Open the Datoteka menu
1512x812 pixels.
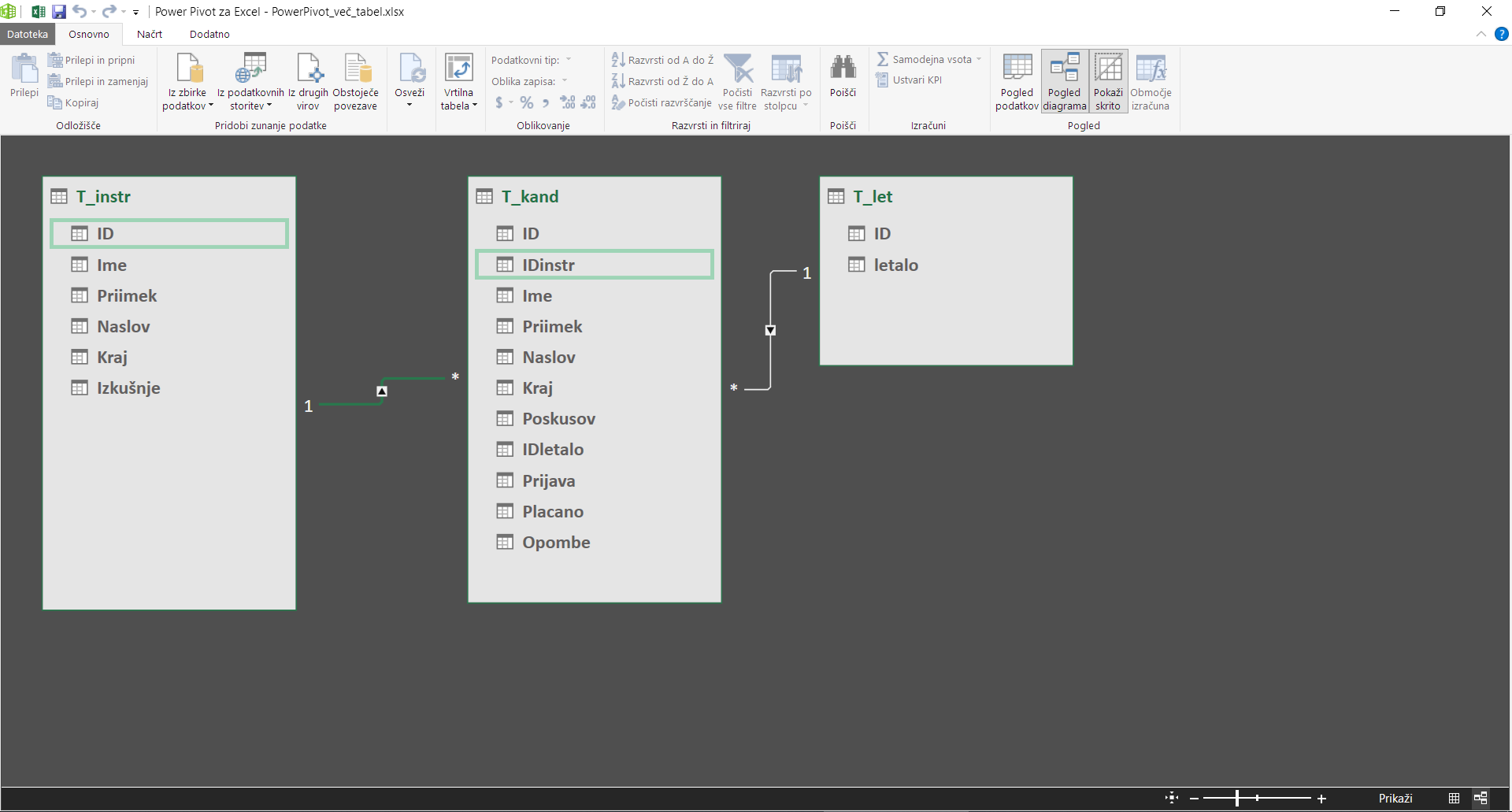pos(27,34)
